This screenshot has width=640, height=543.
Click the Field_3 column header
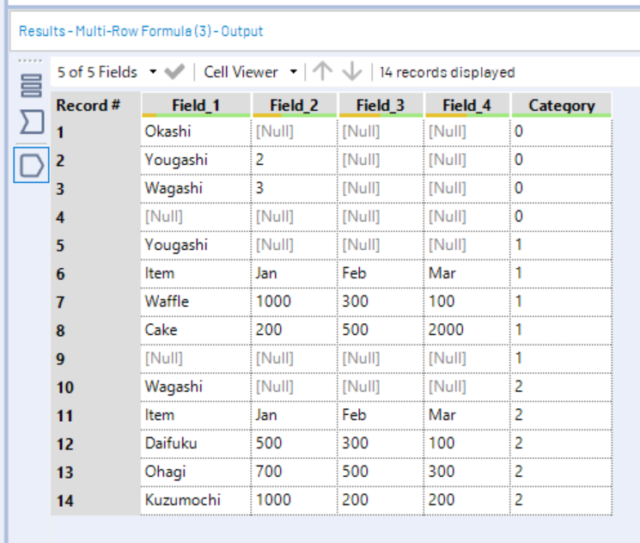(380, 105)
